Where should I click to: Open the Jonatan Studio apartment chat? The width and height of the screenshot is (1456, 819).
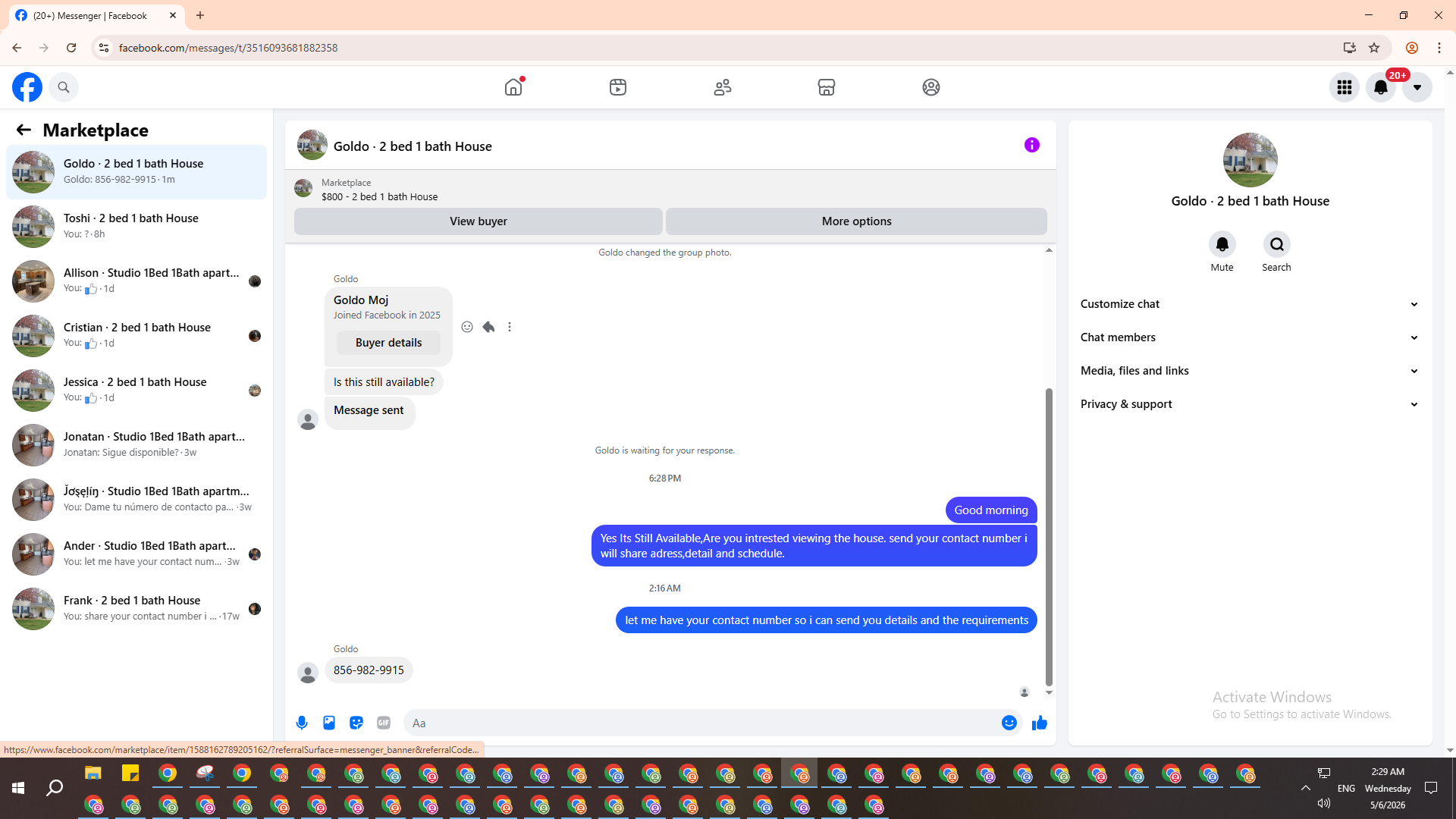tap(136, 445)
